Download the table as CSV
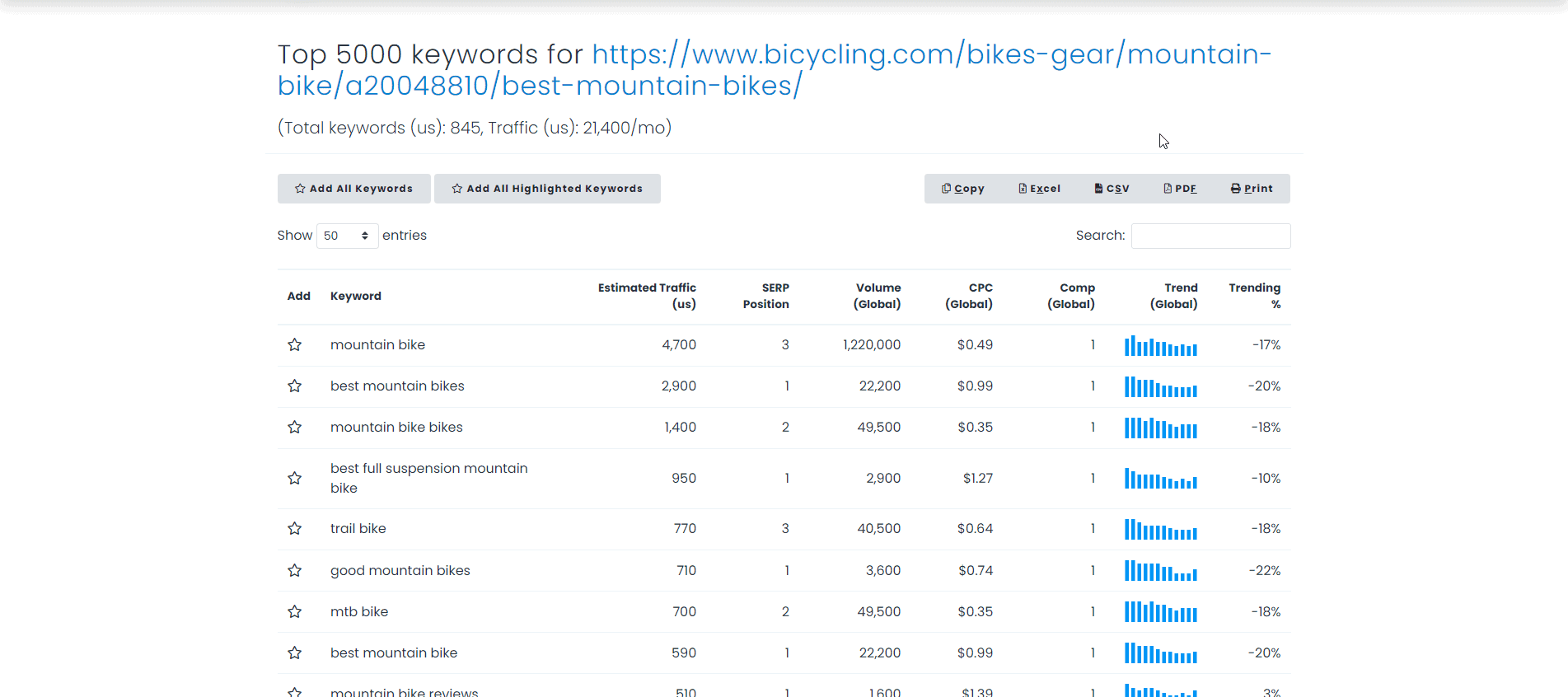The height and width of the screenshot is (697, 1568). click(1112, 189)
